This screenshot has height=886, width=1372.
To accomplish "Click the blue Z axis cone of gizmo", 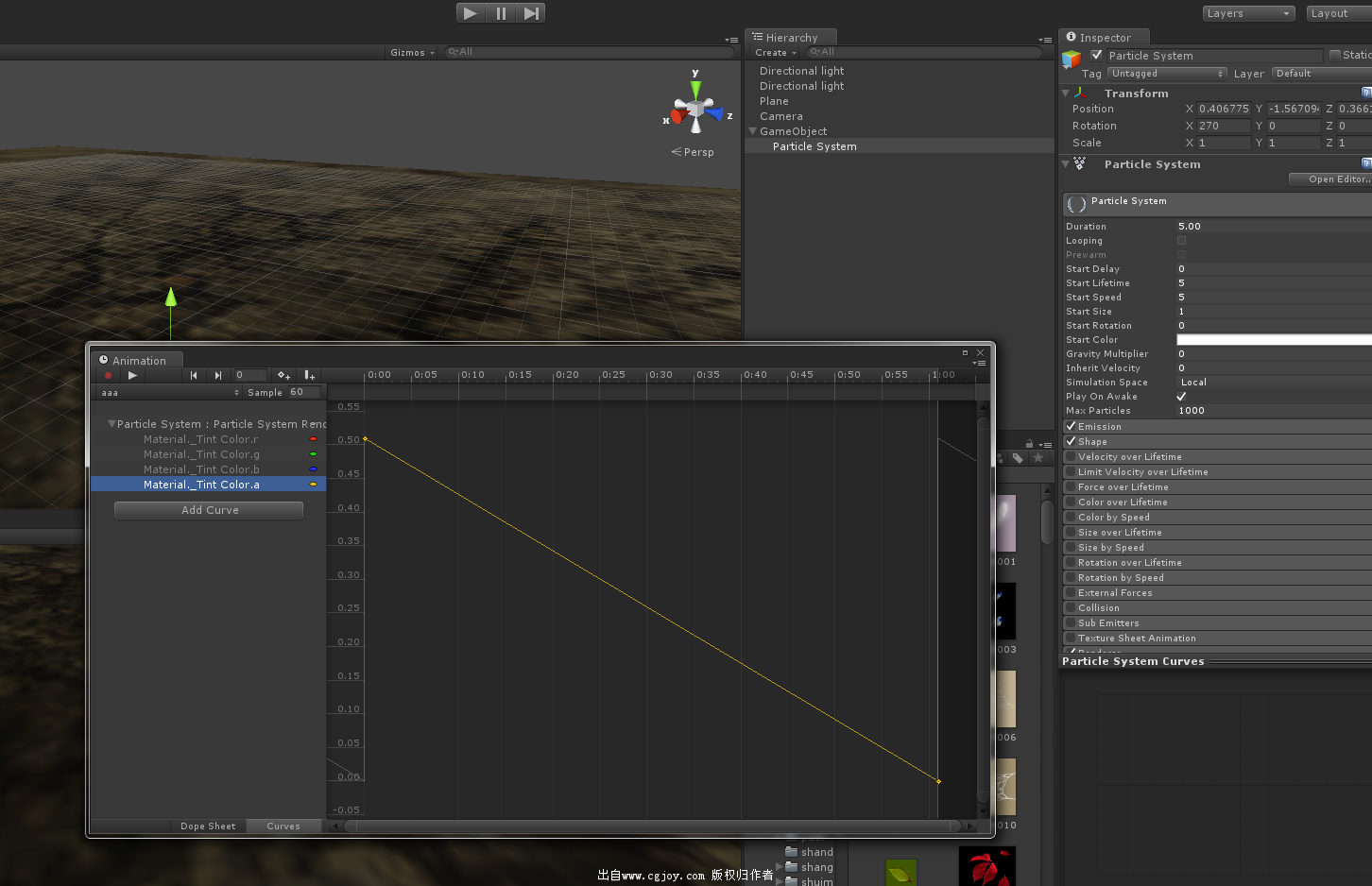I will (715, 114).
